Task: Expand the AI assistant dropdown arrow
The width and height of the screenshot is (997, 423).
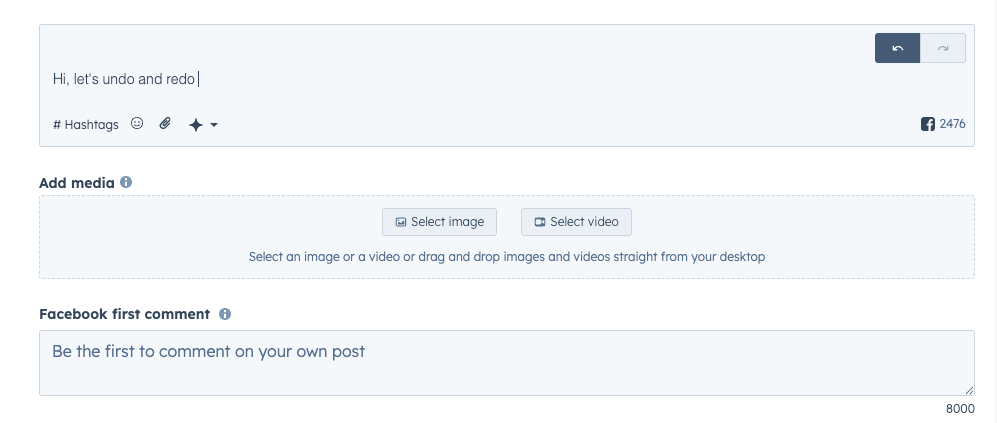Action: [214, 125]
